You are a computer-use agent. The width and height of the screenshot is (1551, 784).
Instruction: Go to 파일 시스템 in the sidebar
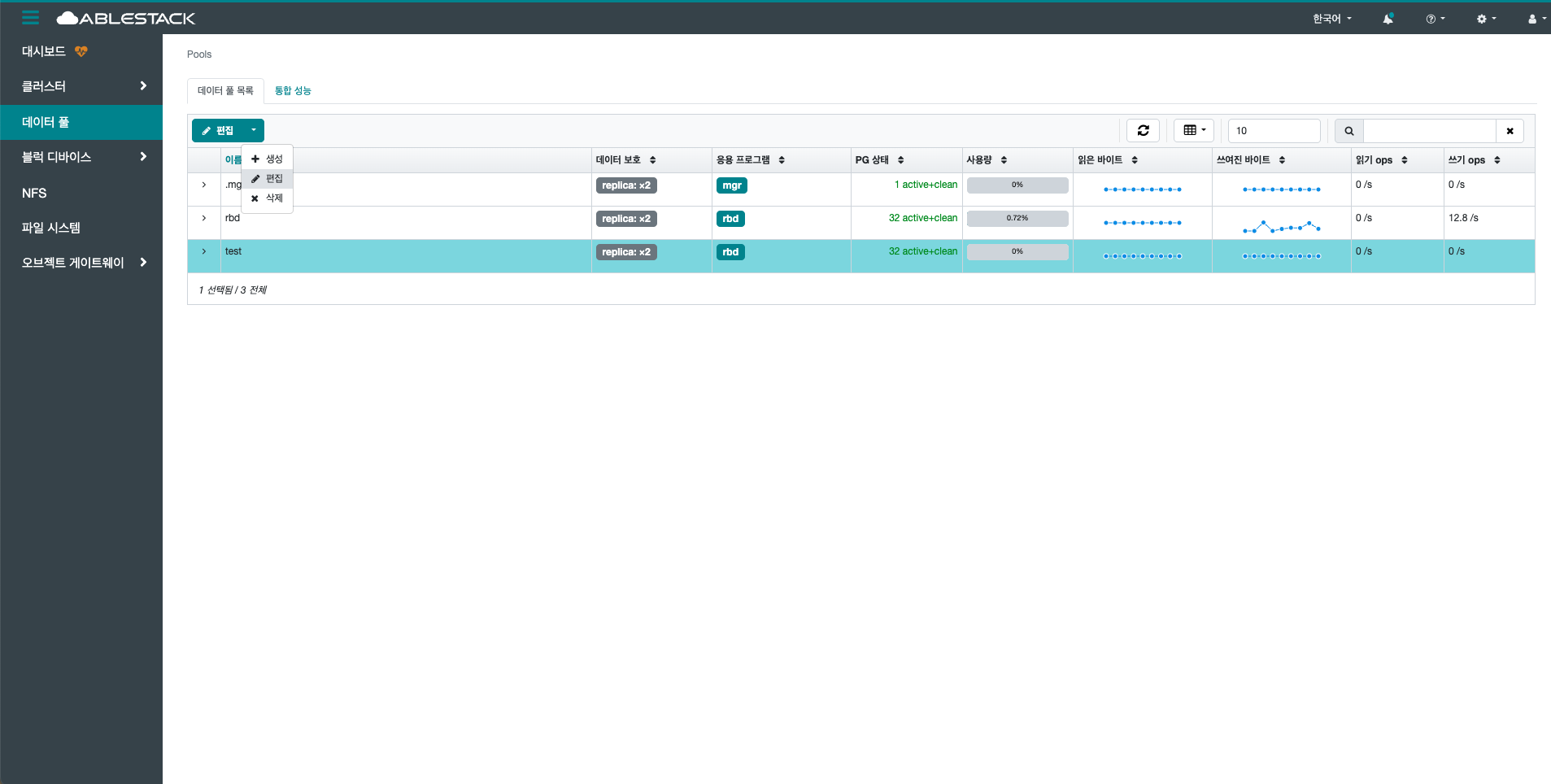click(51, 228)
